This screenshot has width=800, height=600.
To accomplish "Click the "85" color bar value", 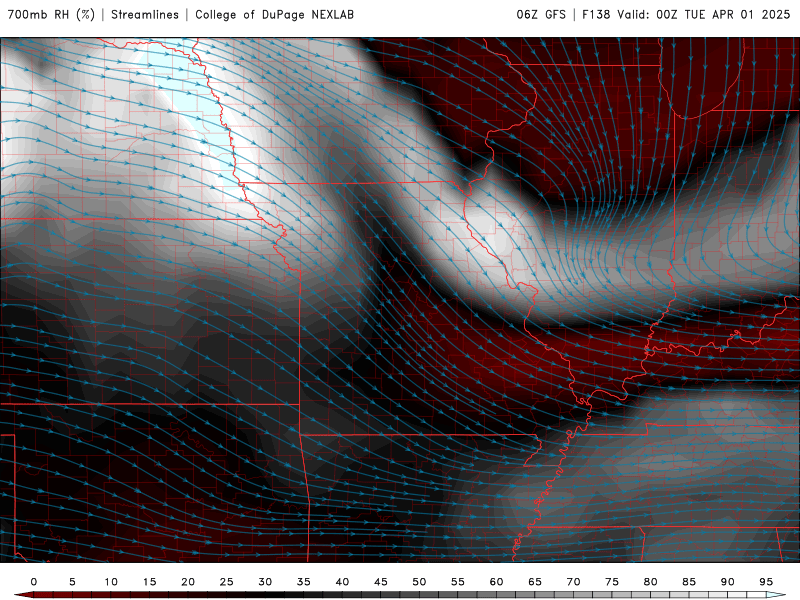I will 689,582.
